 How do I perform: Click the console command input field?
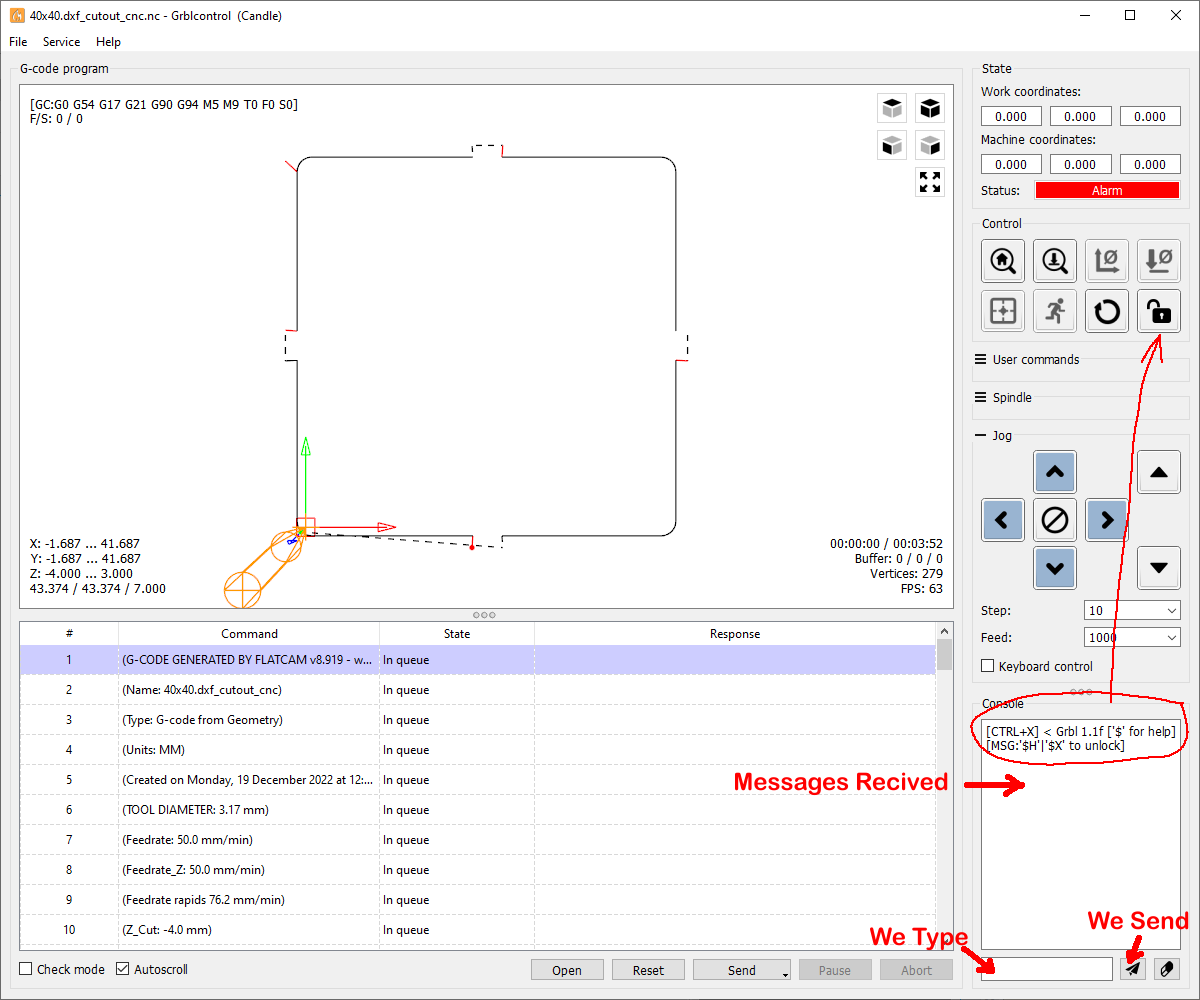[x=1046, y=969]
